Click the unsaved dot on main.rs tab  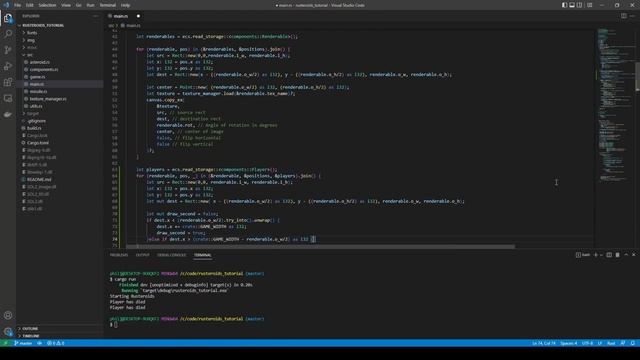coord(138,16)
